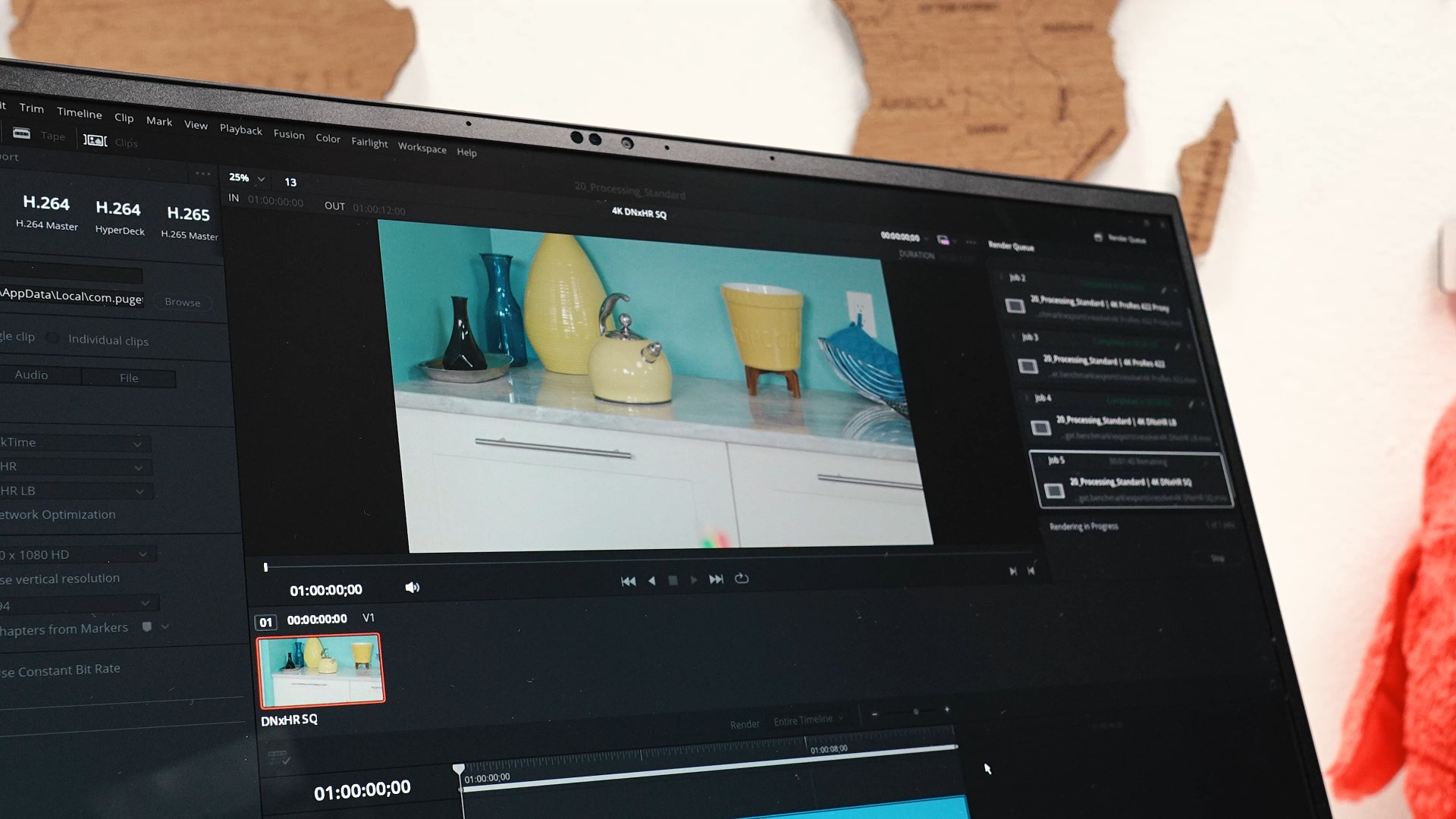The height and width of the screenshot is (819, 1456).
Task: Click the Network Optimization option label
Action: (58, 515)
